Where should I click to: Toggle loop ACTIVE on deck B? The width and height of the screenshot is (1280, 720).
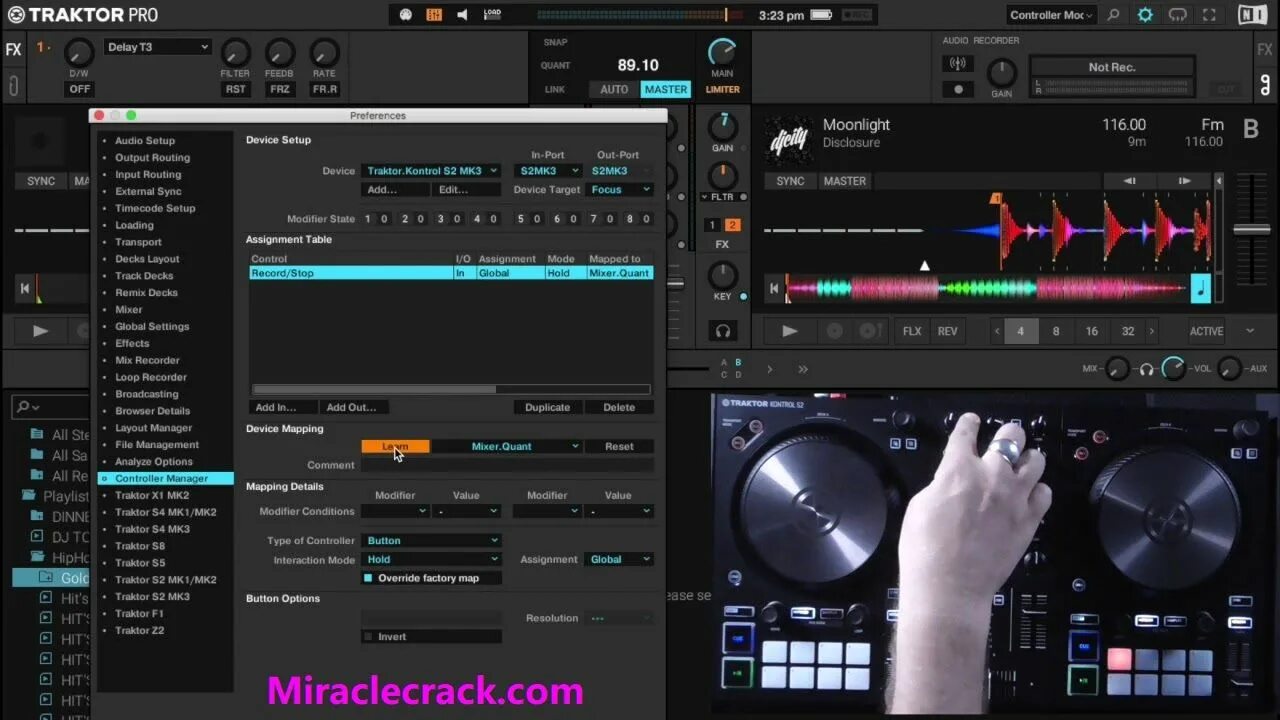point(1206,331)
